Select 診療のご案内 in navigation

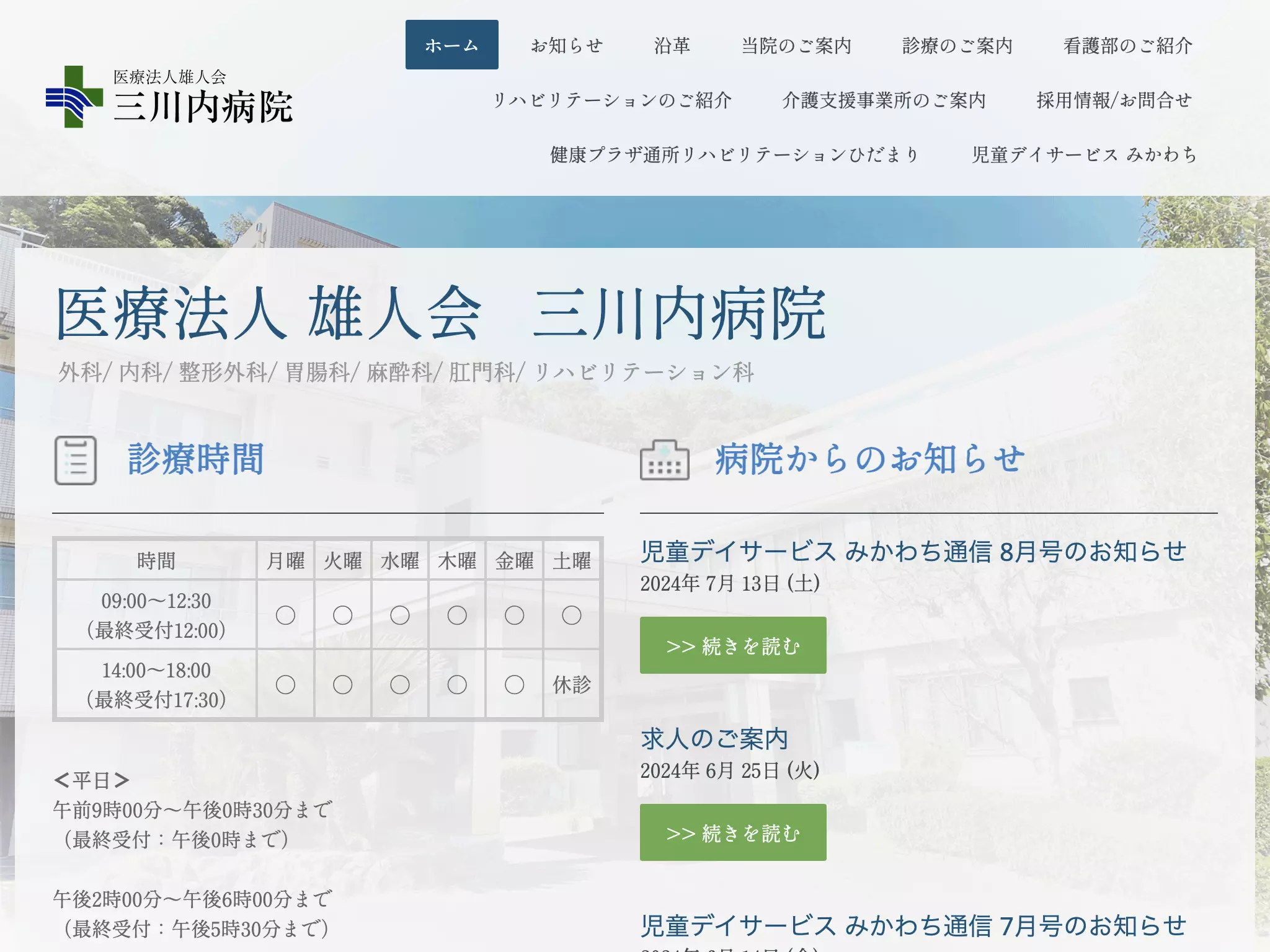pyautogui.click(x=957, y=45)
